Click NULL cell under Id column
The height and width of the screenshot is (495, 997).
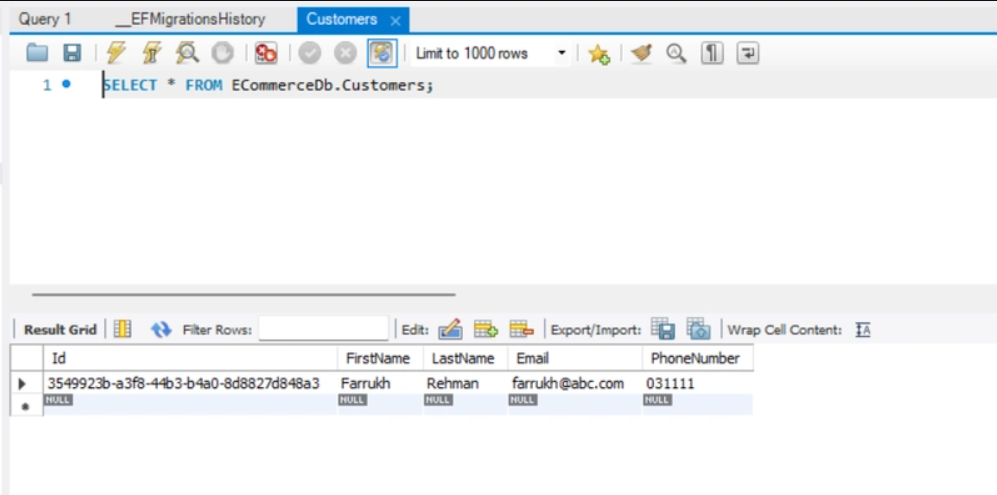190,405
